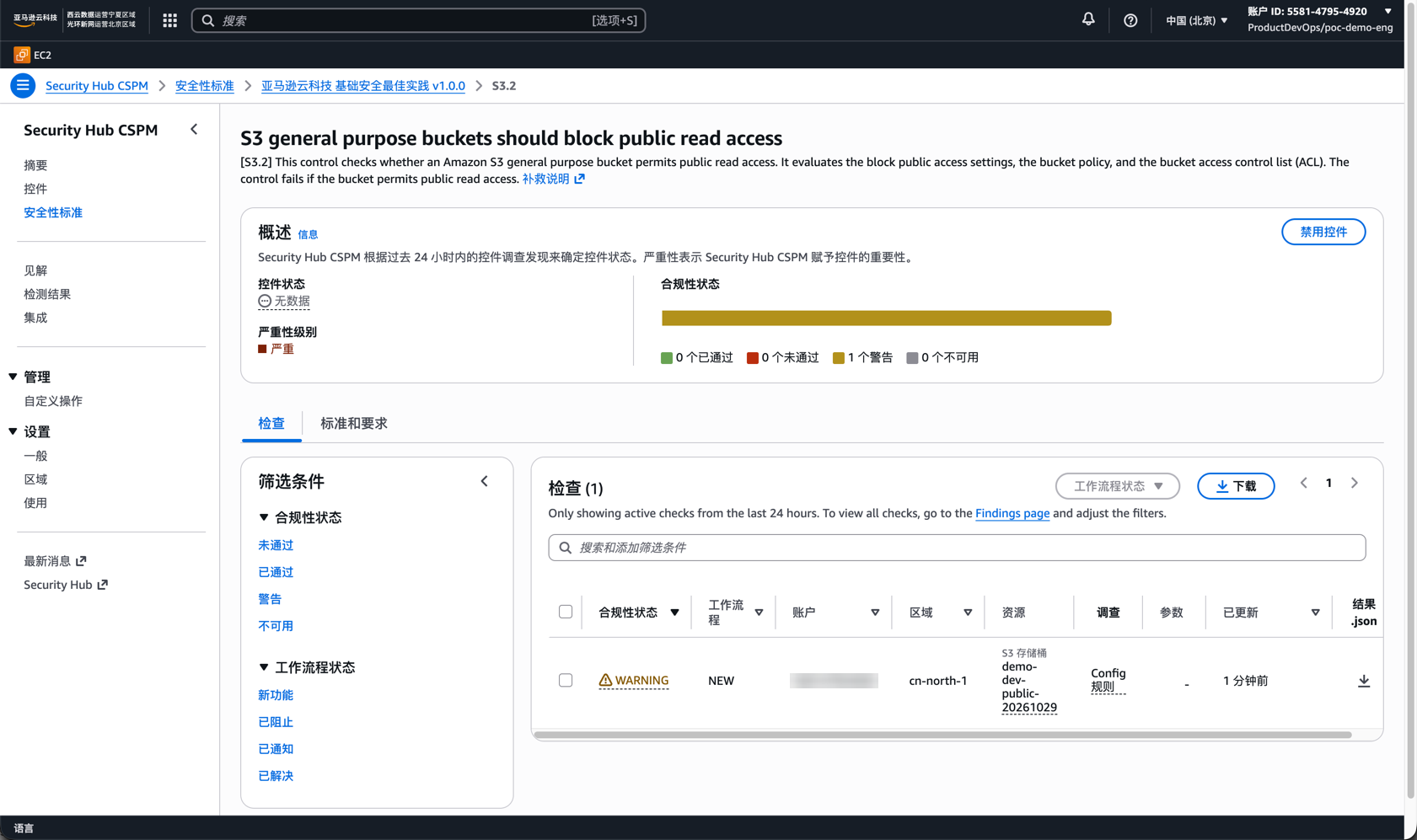
Task: Collapse the 筛选条件 filter panel arrow
Action: [485, 481]
